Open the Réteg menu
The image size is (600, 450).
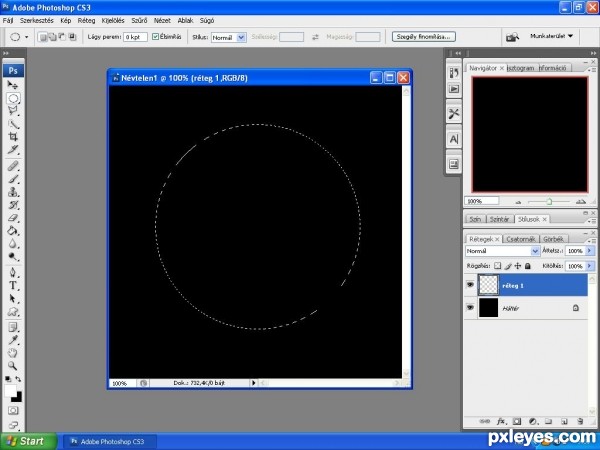click(x=86, y=21)
